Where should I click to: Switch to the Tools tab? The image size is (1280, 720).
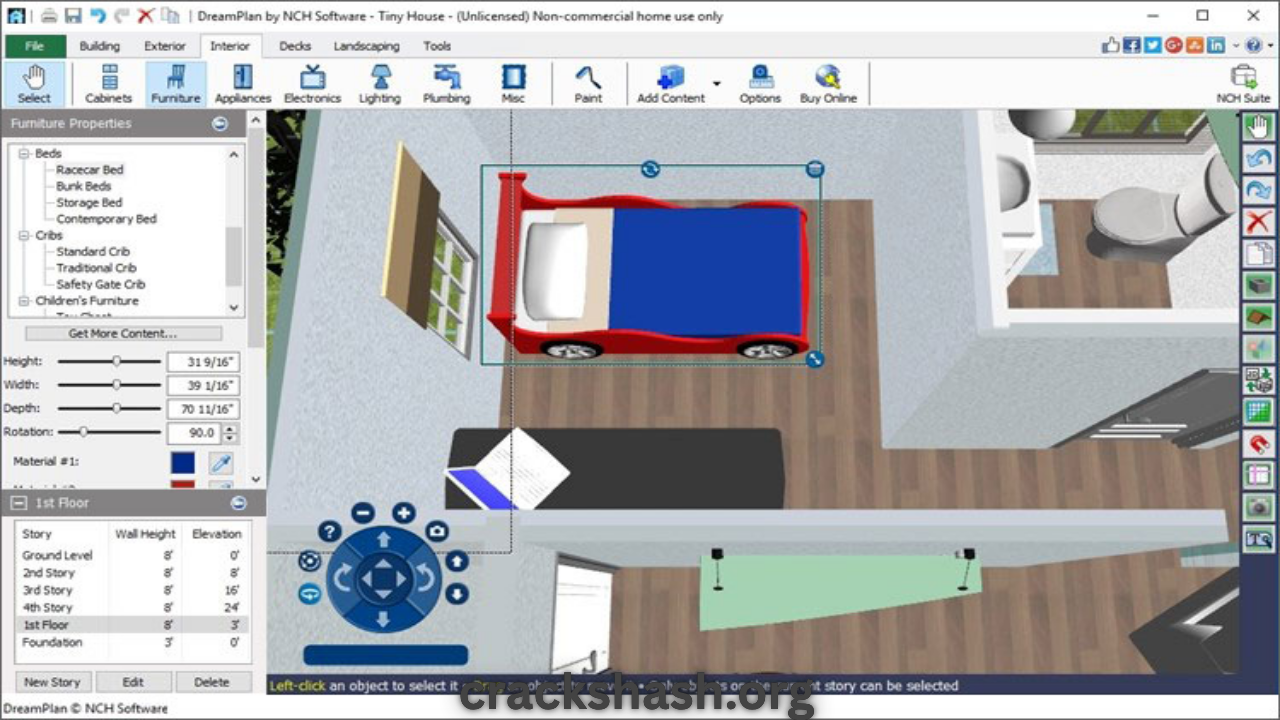coord(437,46)
